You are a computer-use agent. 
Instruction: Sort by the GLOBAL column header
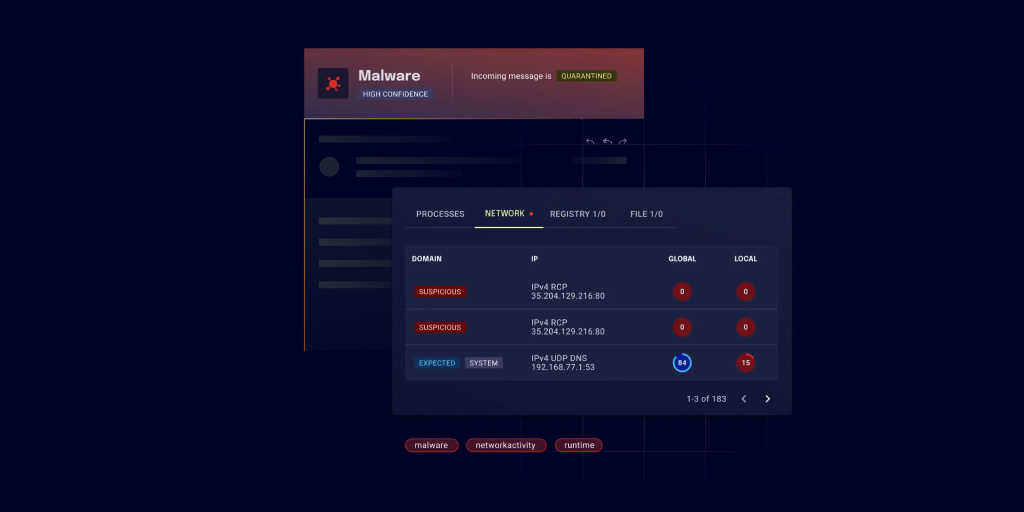click(x=682, y=259)
